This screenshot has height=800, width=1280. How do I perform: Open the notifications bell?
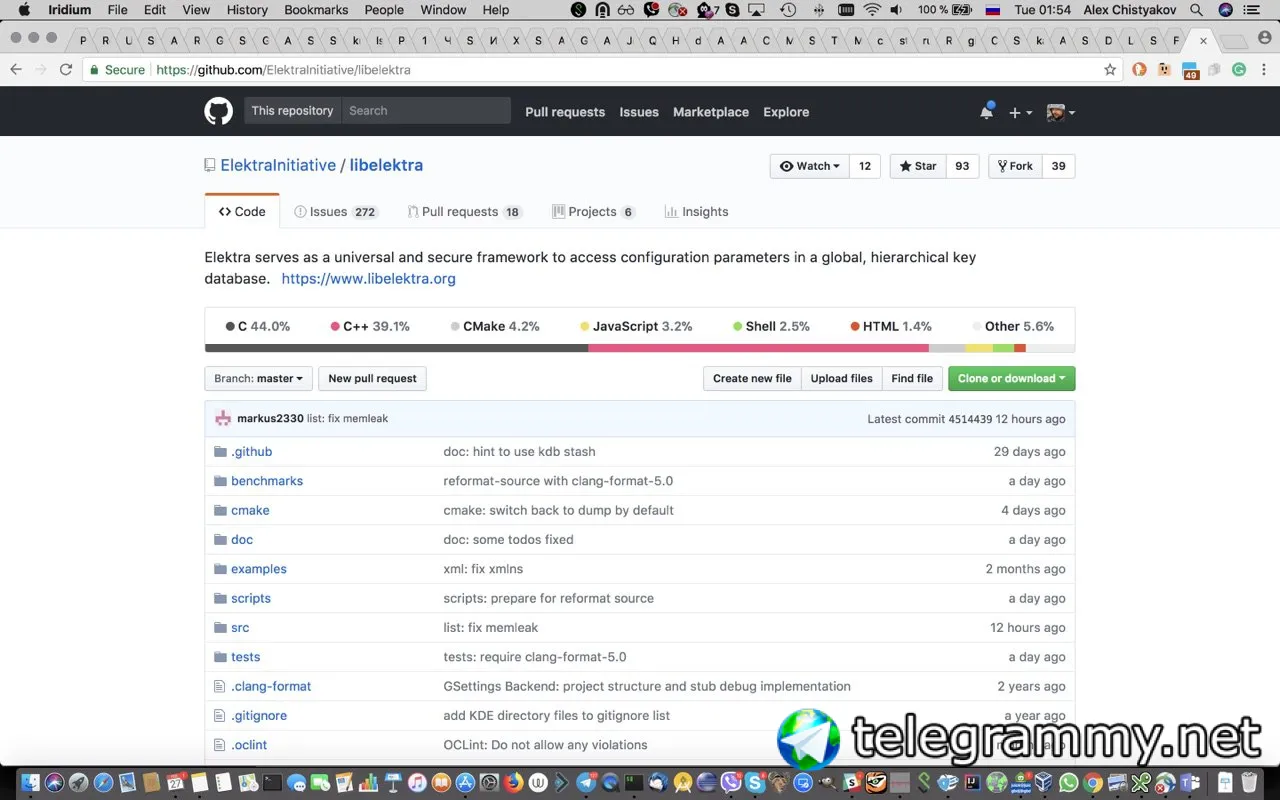tap(986, 112)
